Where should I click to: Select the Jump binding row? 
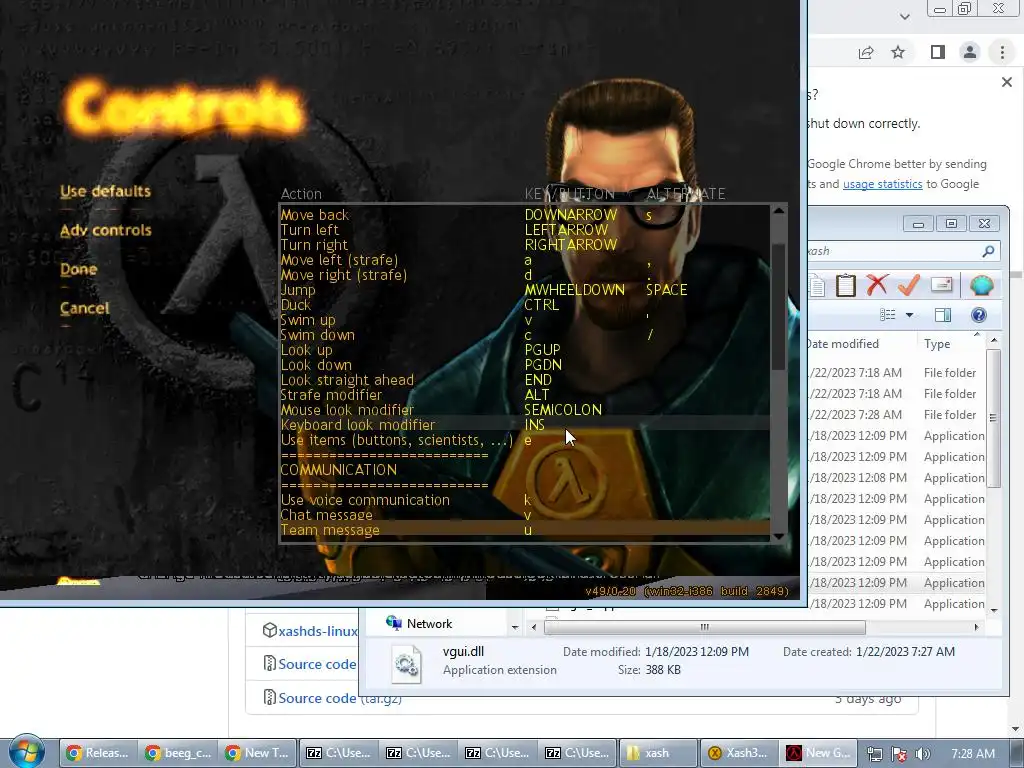tap(525, 290)
